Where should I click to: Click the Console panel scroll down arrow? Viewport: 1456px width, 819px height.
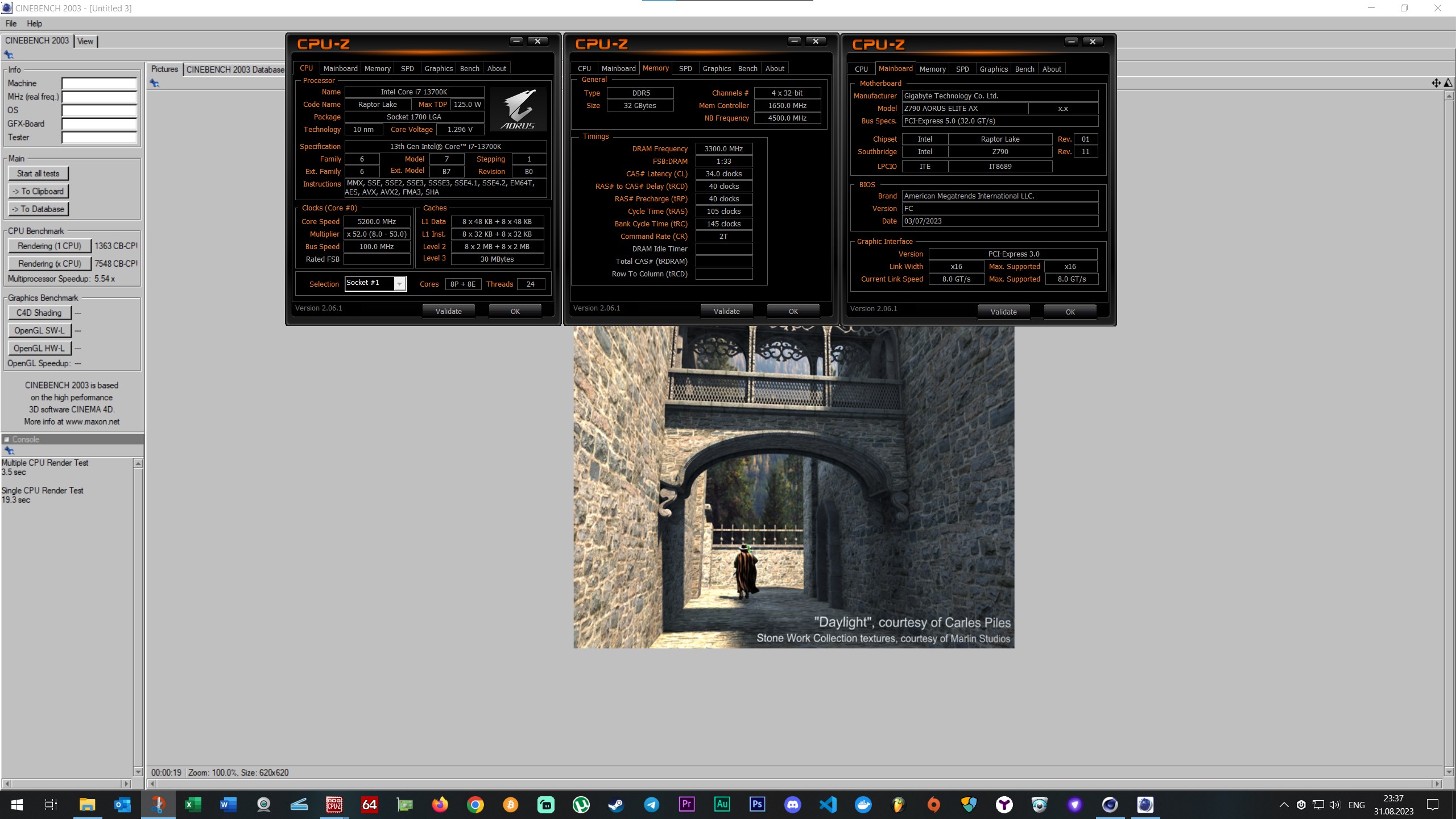pos(138,772)
